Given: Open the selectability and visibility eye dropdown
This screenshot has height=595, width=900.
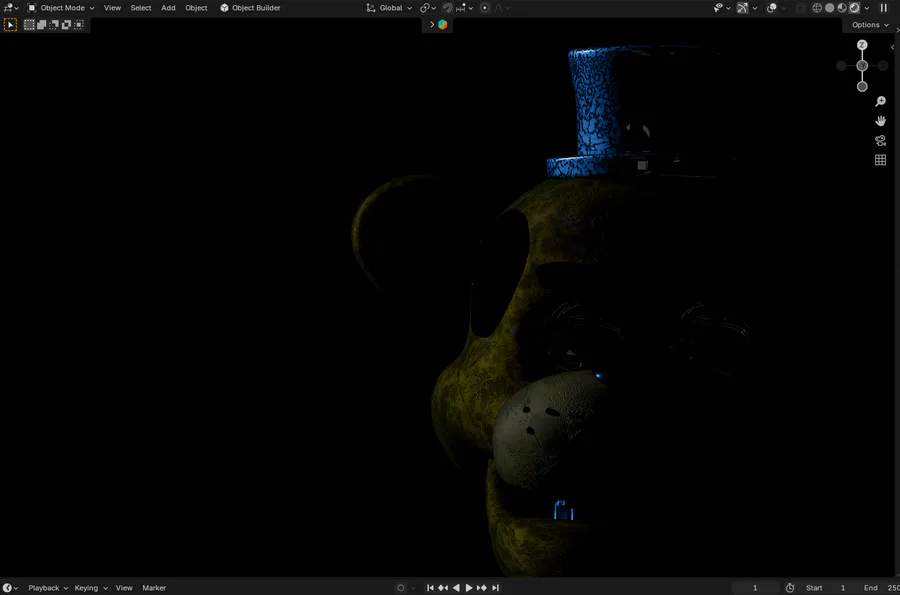Looking at the screenshot, I should tap(721, 7).
